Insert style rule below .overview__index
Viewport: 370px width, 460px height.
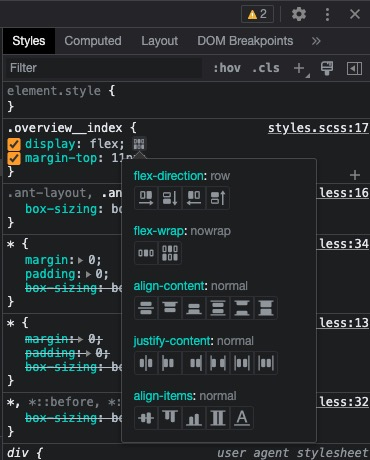click(x=355, y=175)
